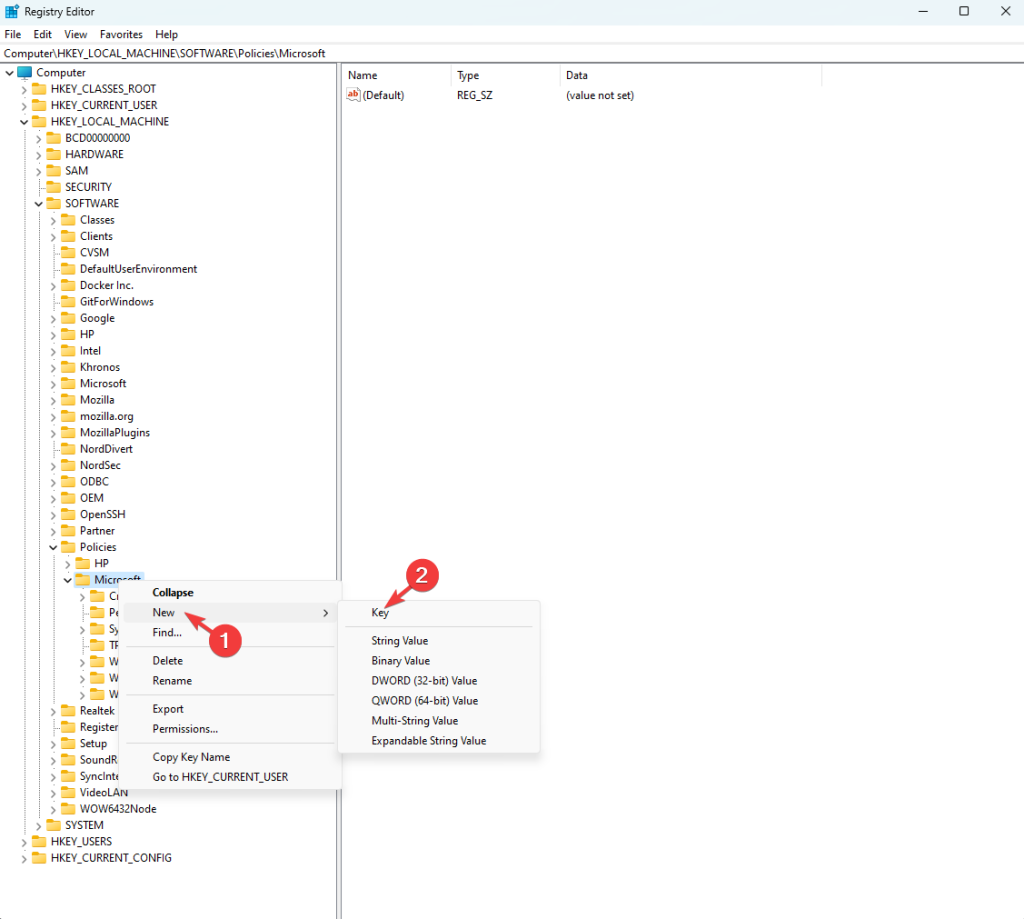Expand the Intel node arrow

click(x=53, y=351)
